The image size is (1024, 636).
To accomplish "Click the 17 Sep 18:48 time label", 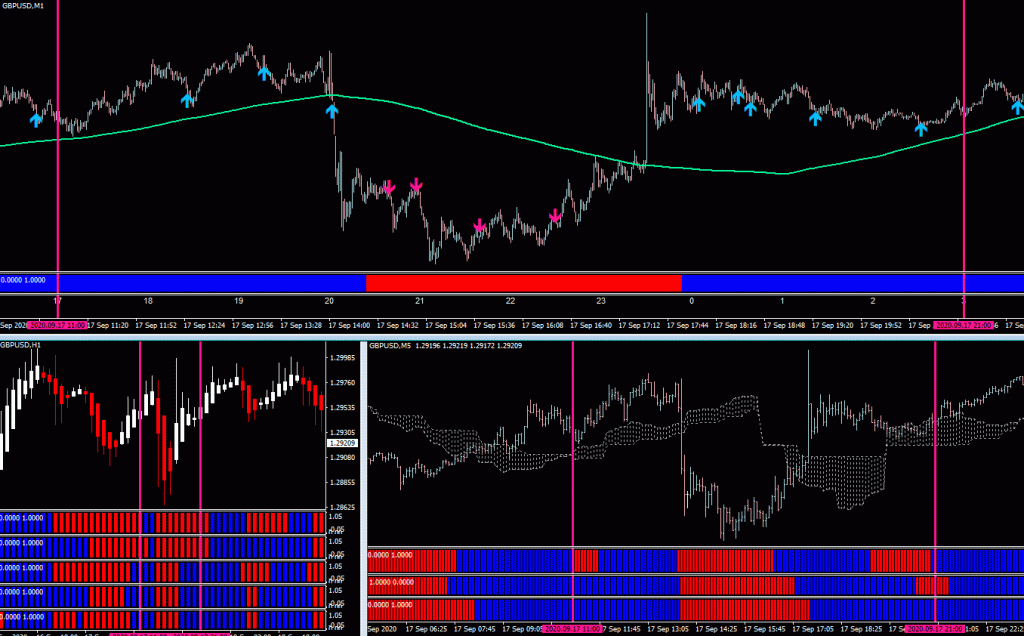I will [x=784, y=325].
